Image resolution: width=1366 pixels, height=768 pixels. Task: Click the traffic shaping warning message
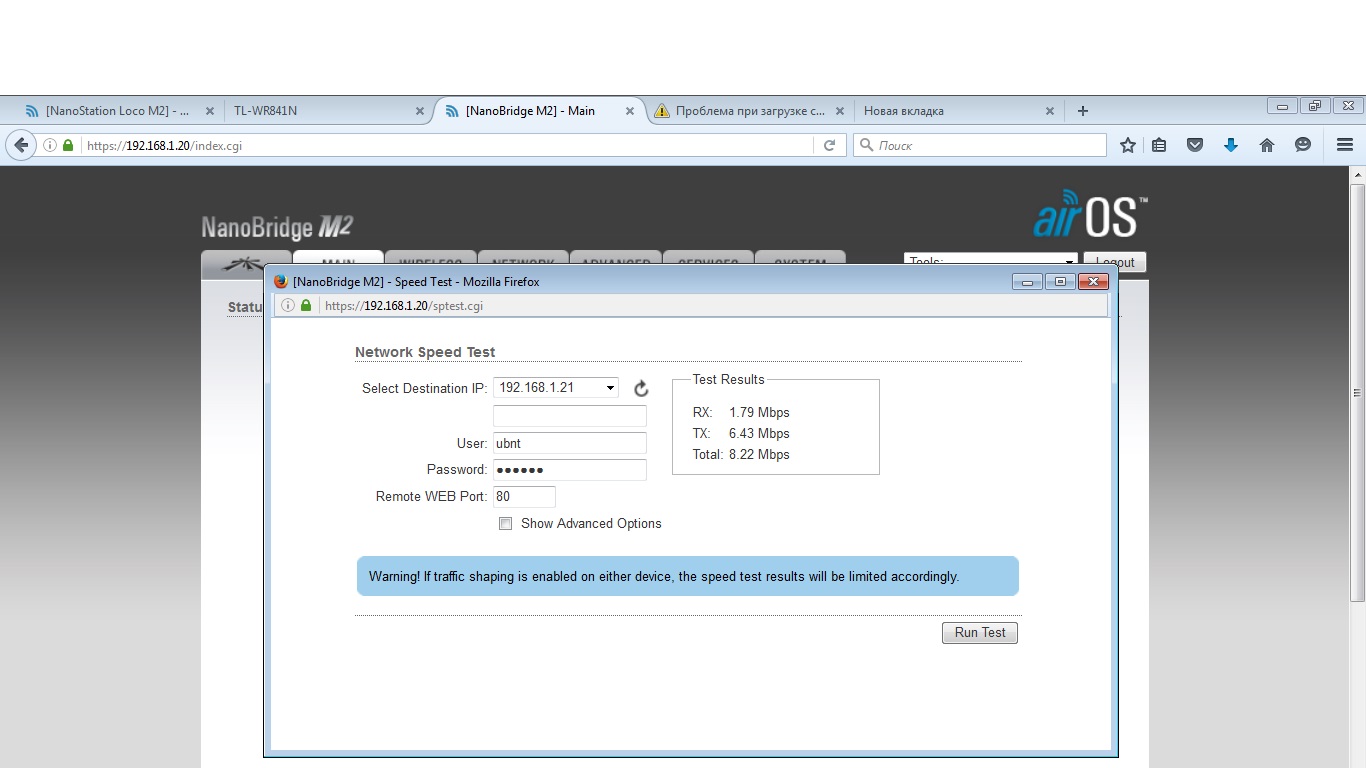pyautogui.click(x=688, y=576)
